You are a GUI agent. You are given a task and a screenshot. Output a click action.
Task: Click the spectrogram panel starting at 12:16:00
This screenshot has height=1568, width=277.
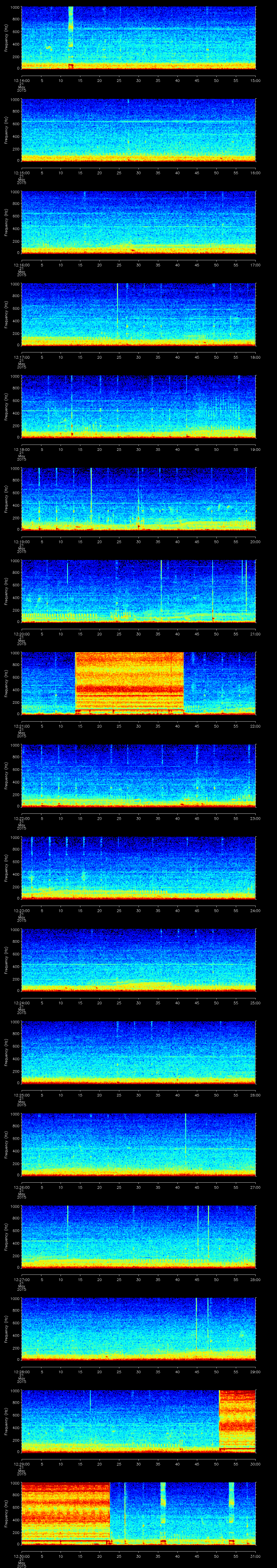coord(139,222)
